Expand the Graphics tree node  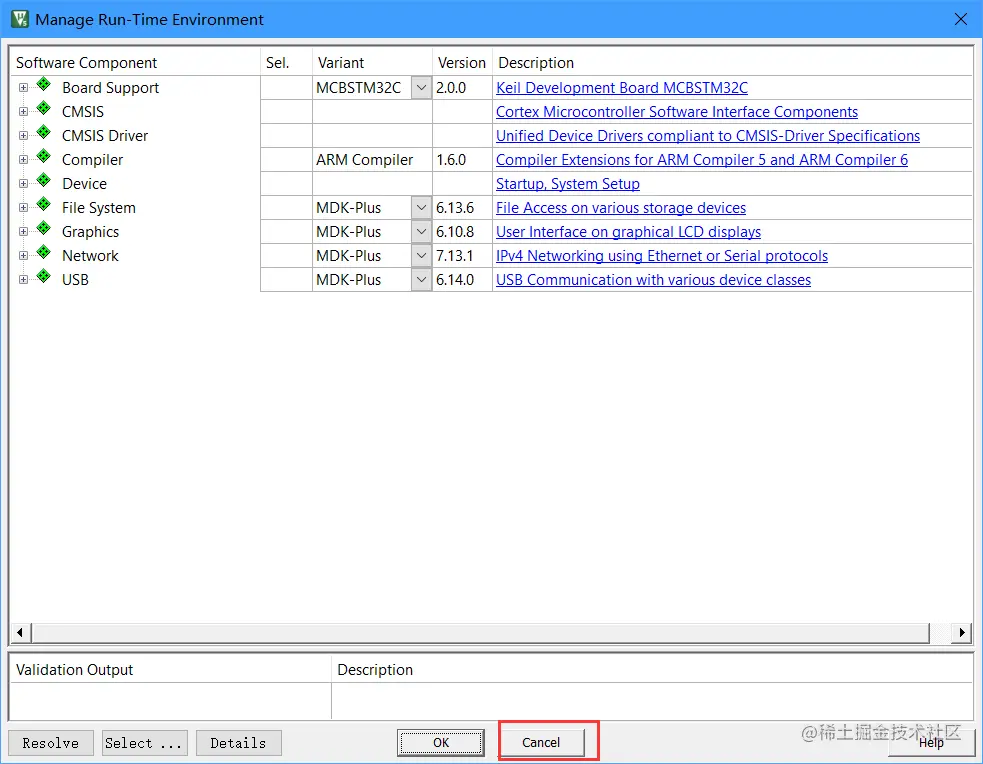pos(23,232)
